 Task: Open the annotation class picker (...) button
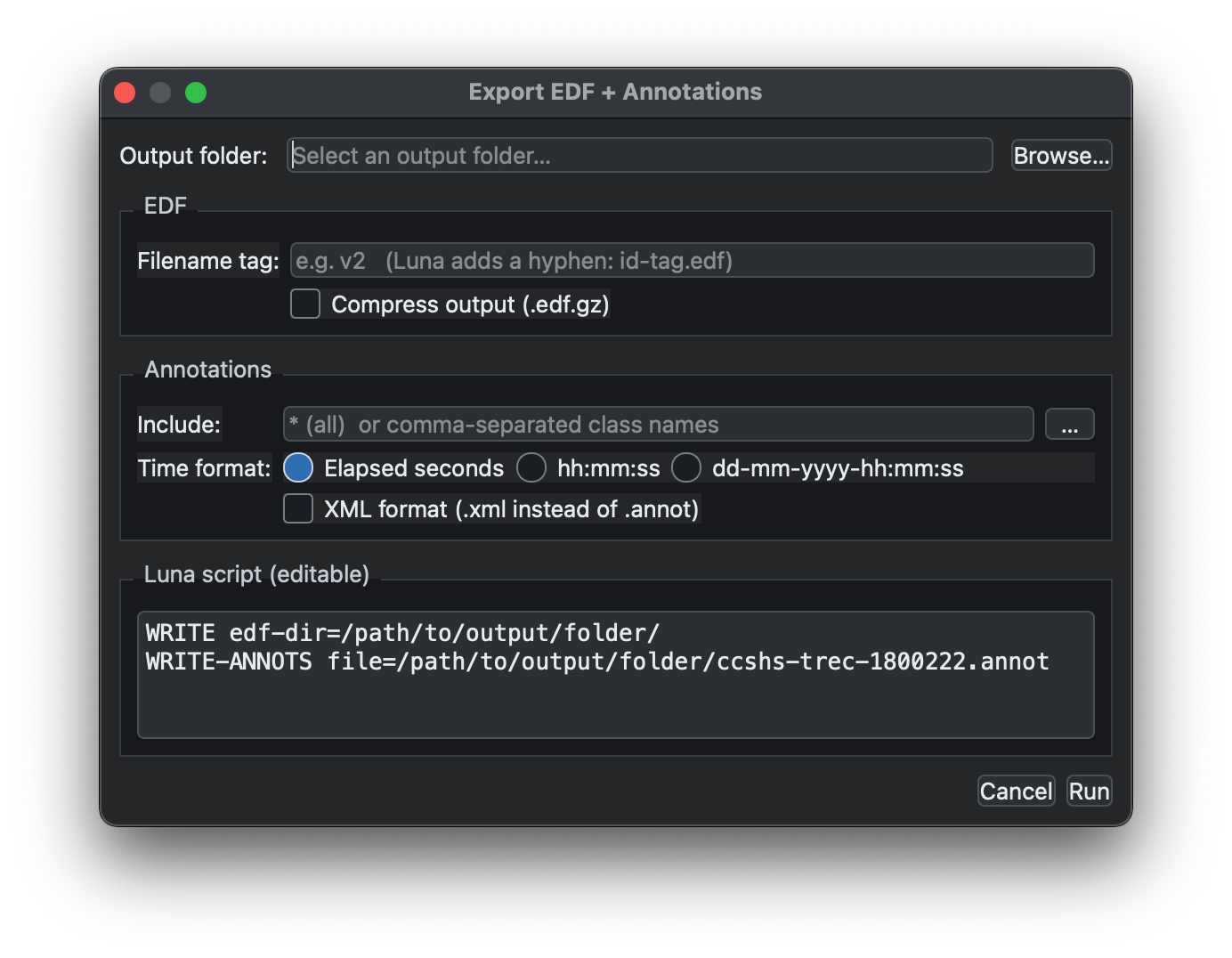click(1069, 425)
